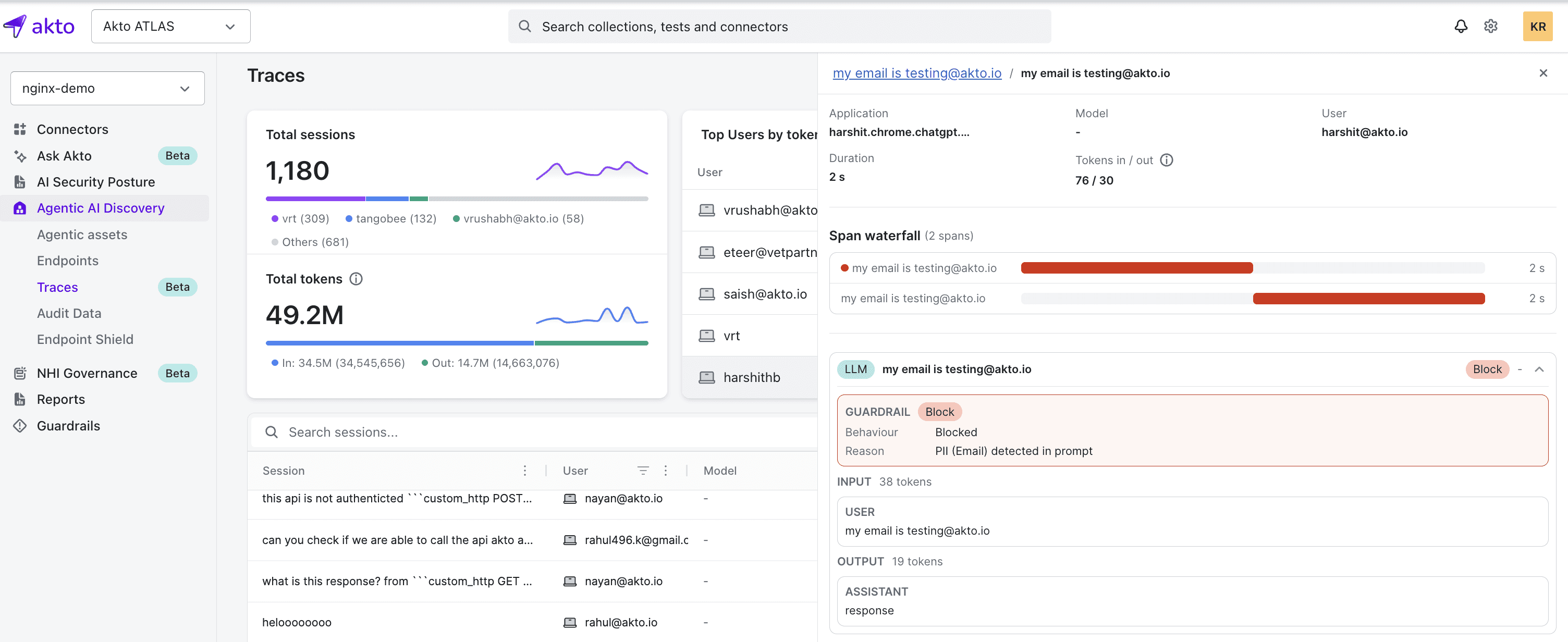Click the 'vrt' user row
Image resolution: width=1568 pixels, height=642 pixels.
750,336
